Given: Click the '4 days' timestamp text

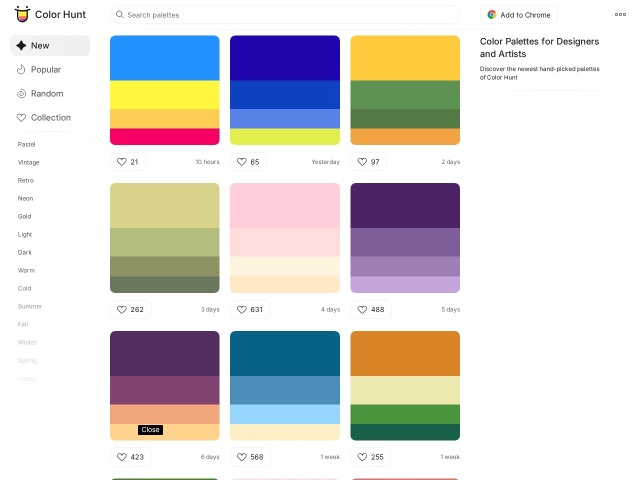Looking at the screenshot, I should point(330,309).
